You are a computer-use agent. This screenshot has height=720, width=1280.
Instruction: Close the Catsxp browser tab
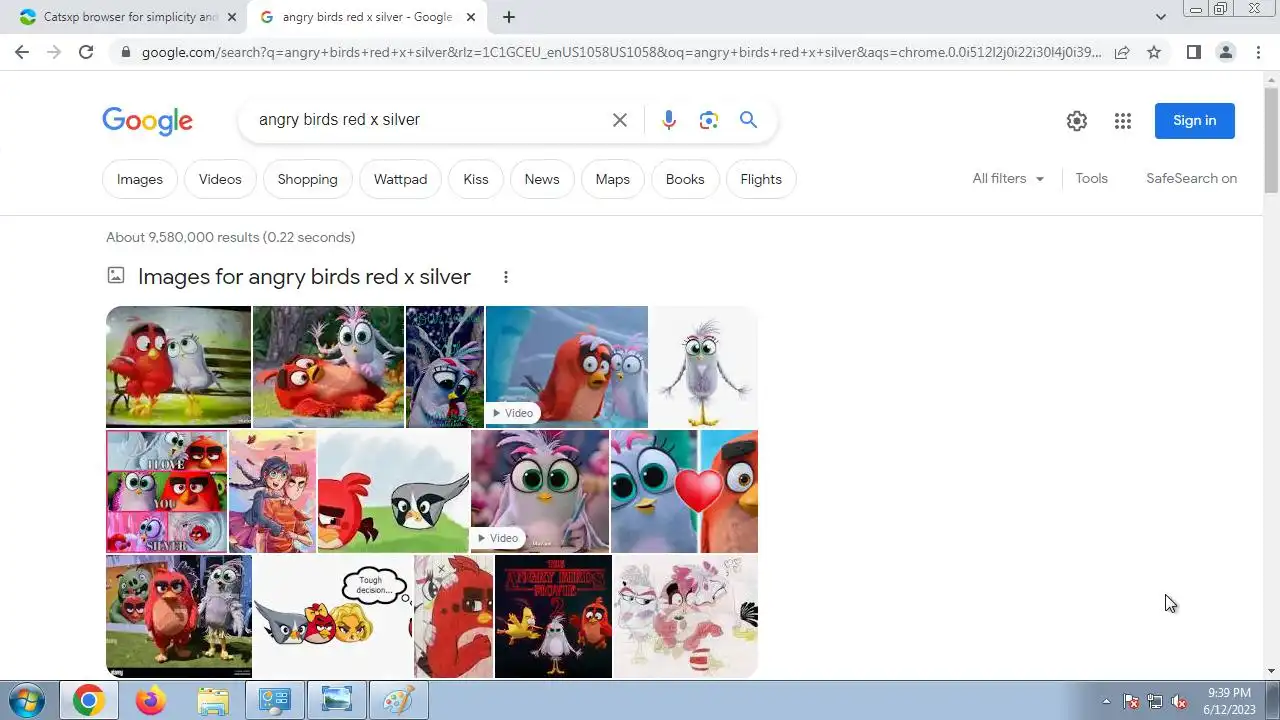point(232,17)
